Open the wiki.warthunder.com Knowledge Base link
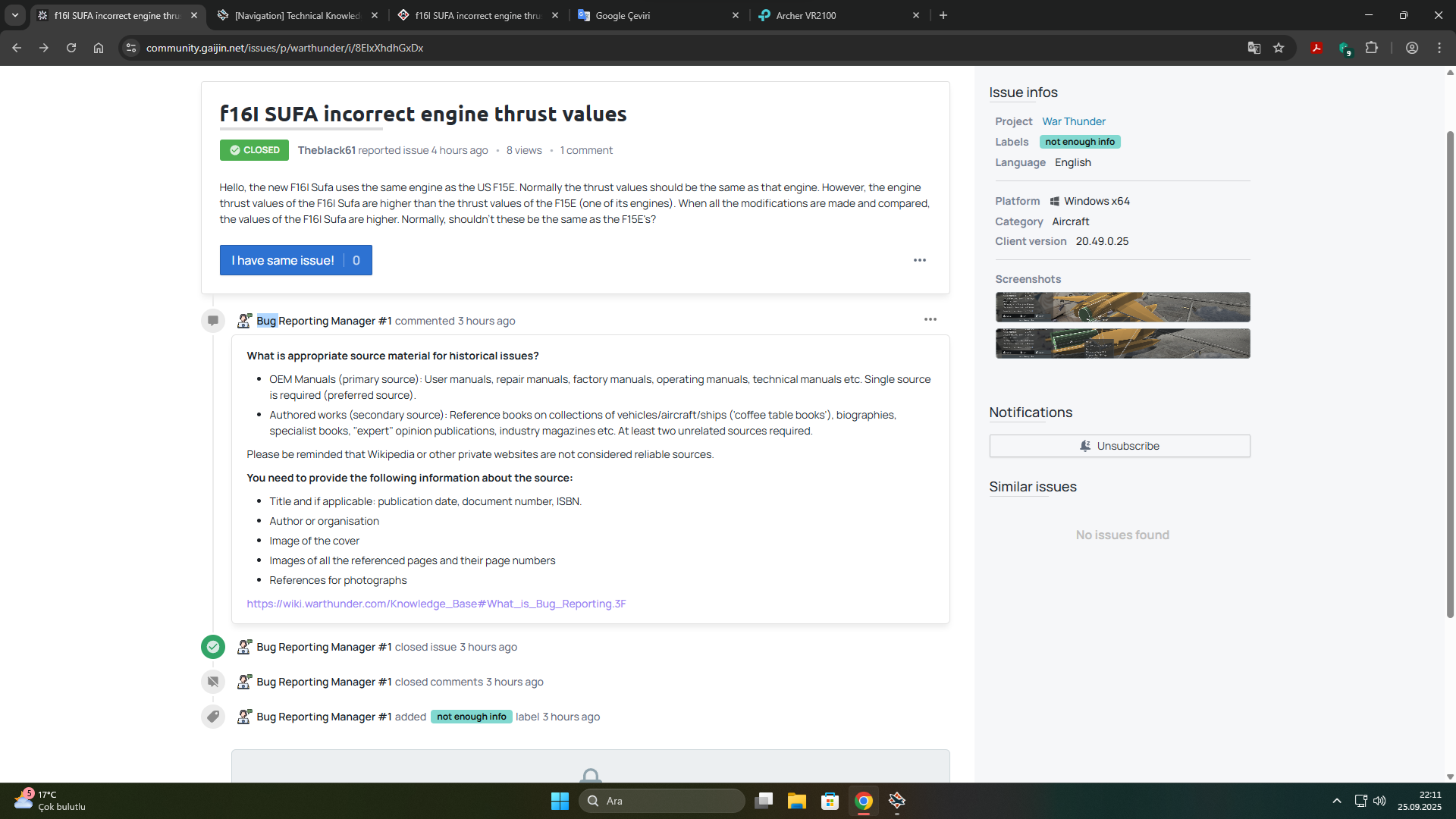This screenshot has height=819, width=1456. tap(436, 604)
